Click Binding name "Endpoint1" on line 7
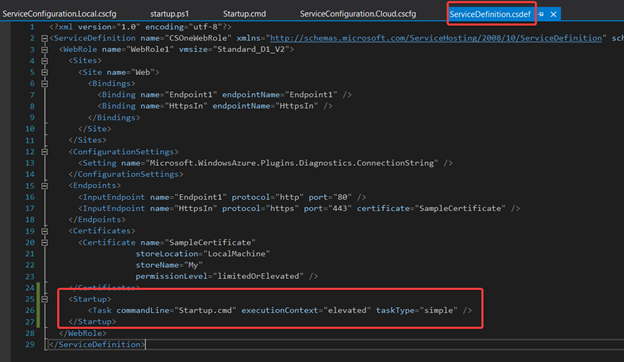624x362 pixels. (193, 95)
